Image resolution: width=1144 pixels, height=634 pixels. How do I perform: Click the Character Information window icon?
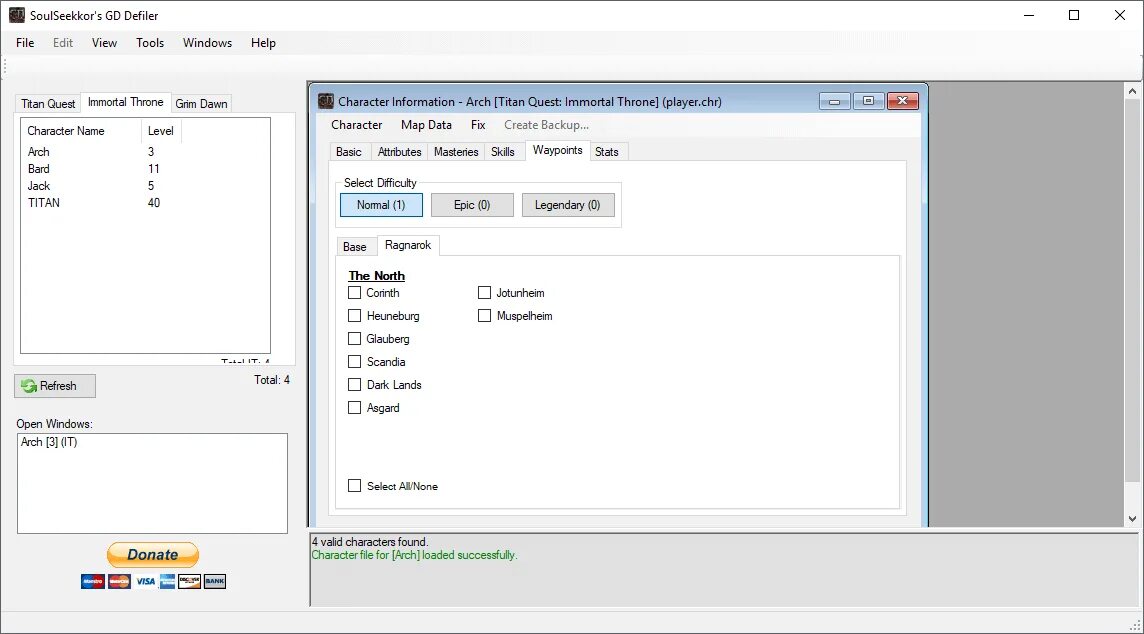pyautogui.click(x=326, y=101)
